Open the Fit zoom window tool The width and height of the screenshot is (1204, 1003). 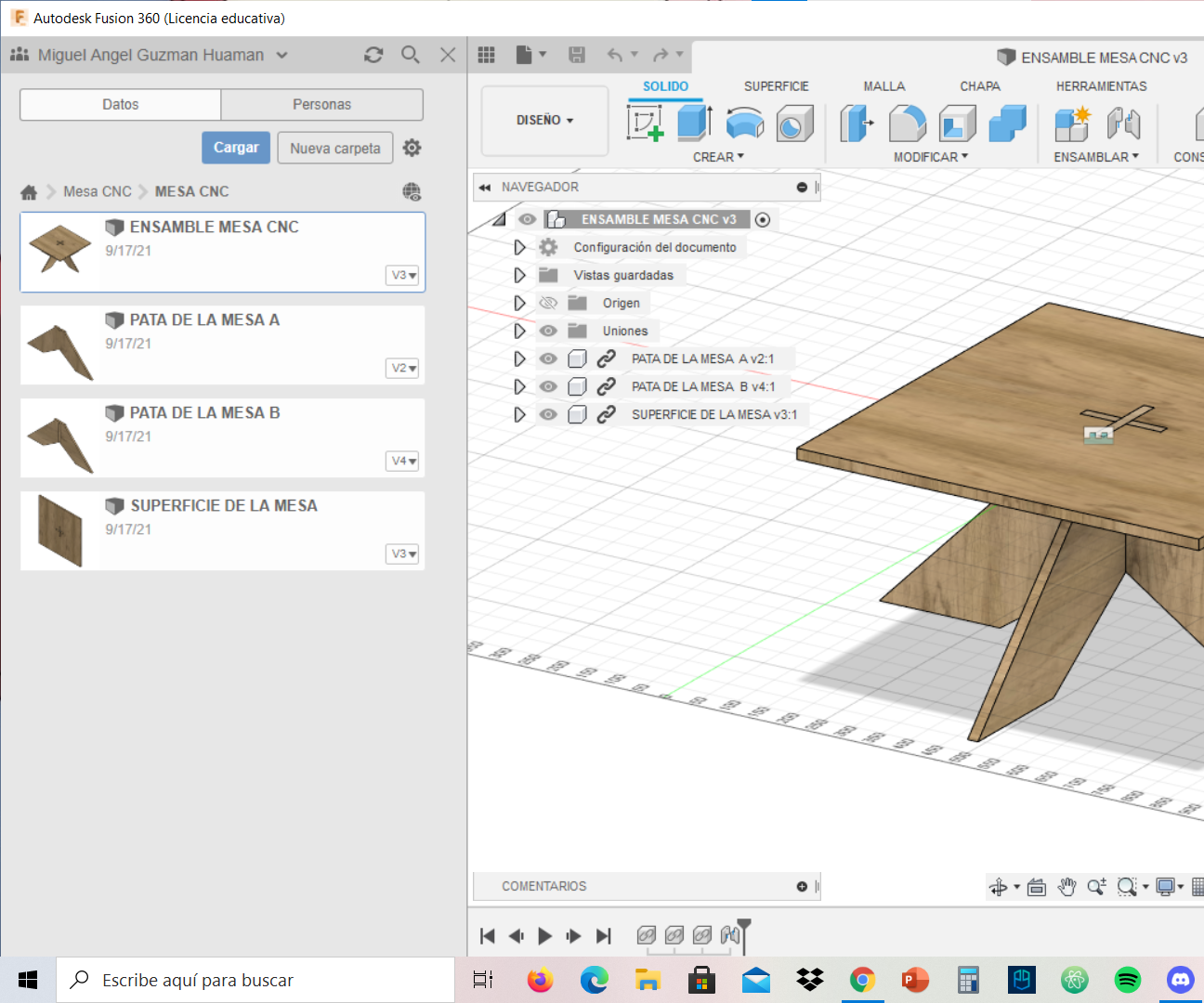click(x=1127, y=887)
